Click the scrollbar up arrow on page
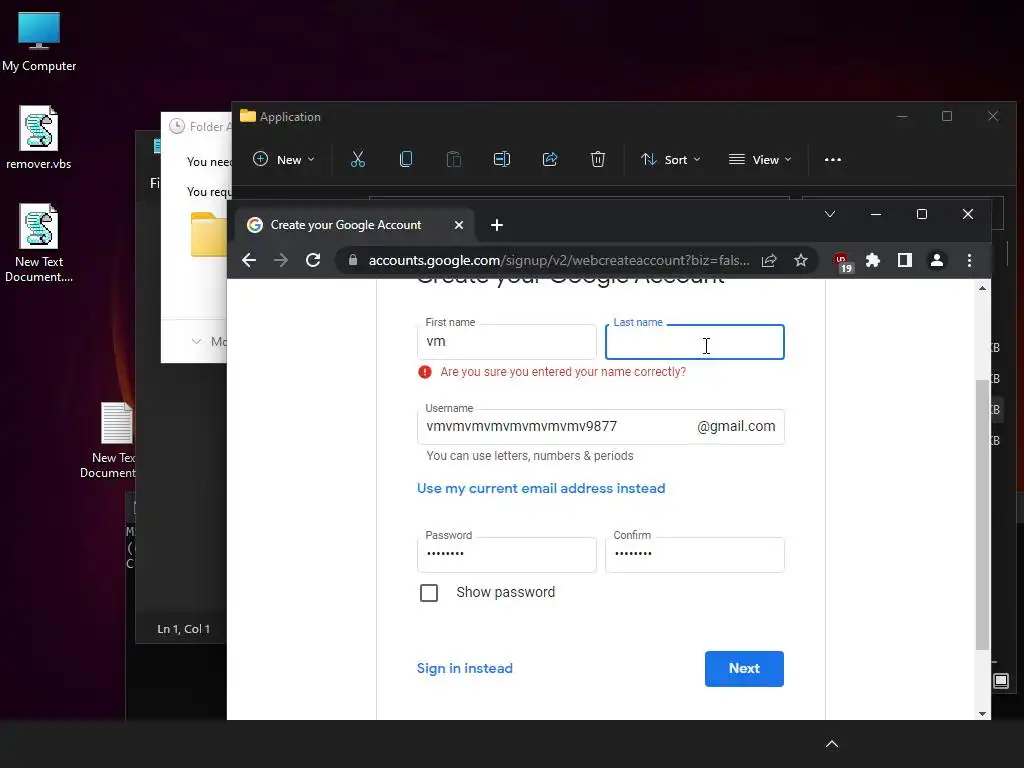This screenshot has height=768, width=1024. pos(982,288)
